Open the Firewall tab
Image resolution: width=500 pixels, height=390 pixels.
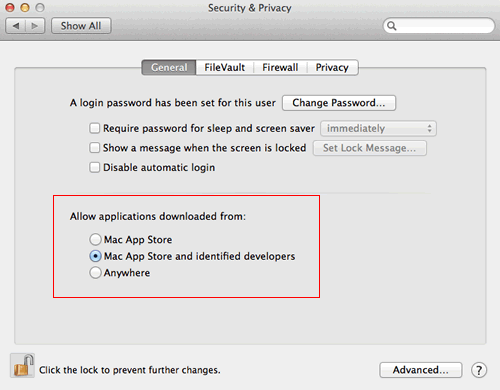pyautogui.click(x=280, y=68)
